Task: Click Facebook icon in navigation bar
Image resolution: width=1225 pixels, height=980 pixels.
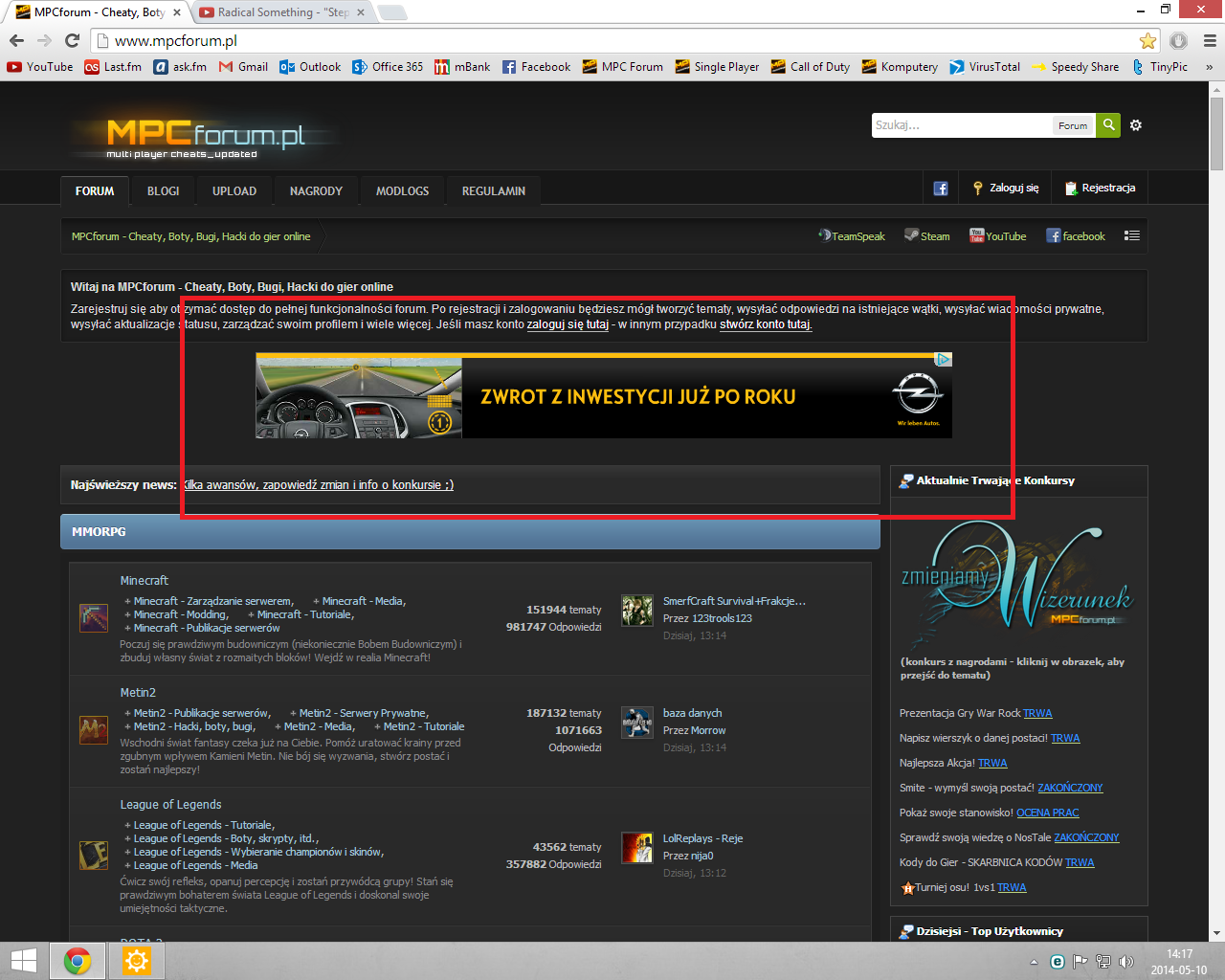Action: 941,189
